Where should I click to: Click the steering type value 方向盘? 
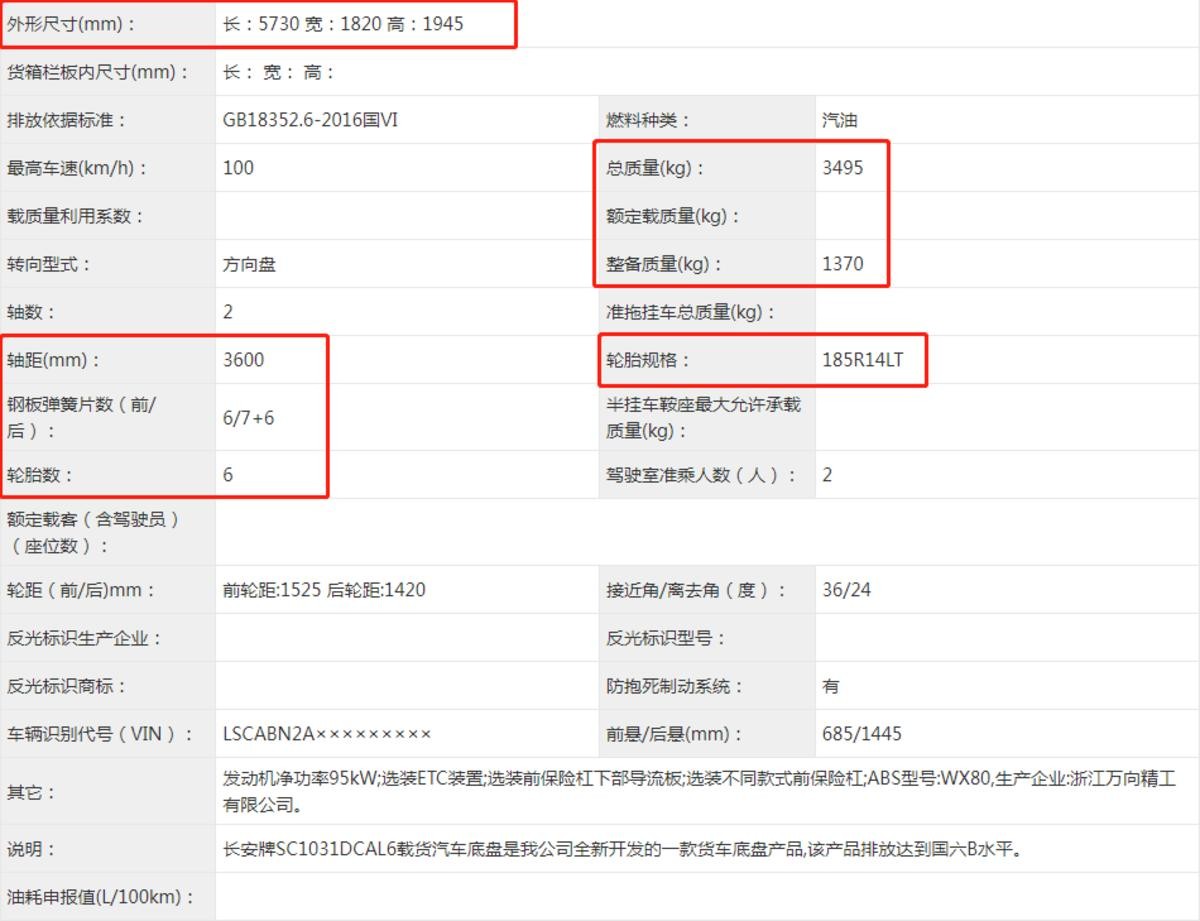(x=249, y=264)
